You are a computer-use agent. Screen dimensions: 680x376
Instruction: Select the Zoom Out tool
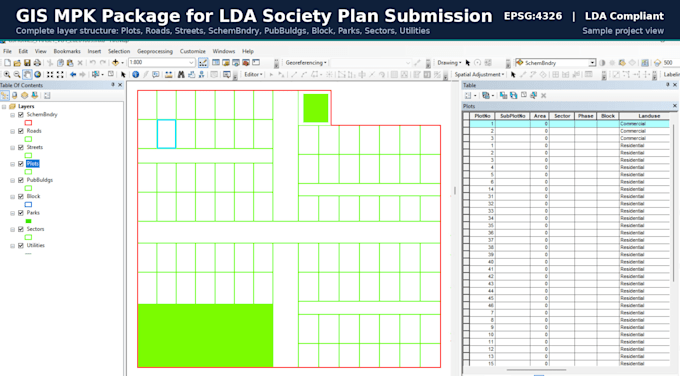(x=17, y=74)
